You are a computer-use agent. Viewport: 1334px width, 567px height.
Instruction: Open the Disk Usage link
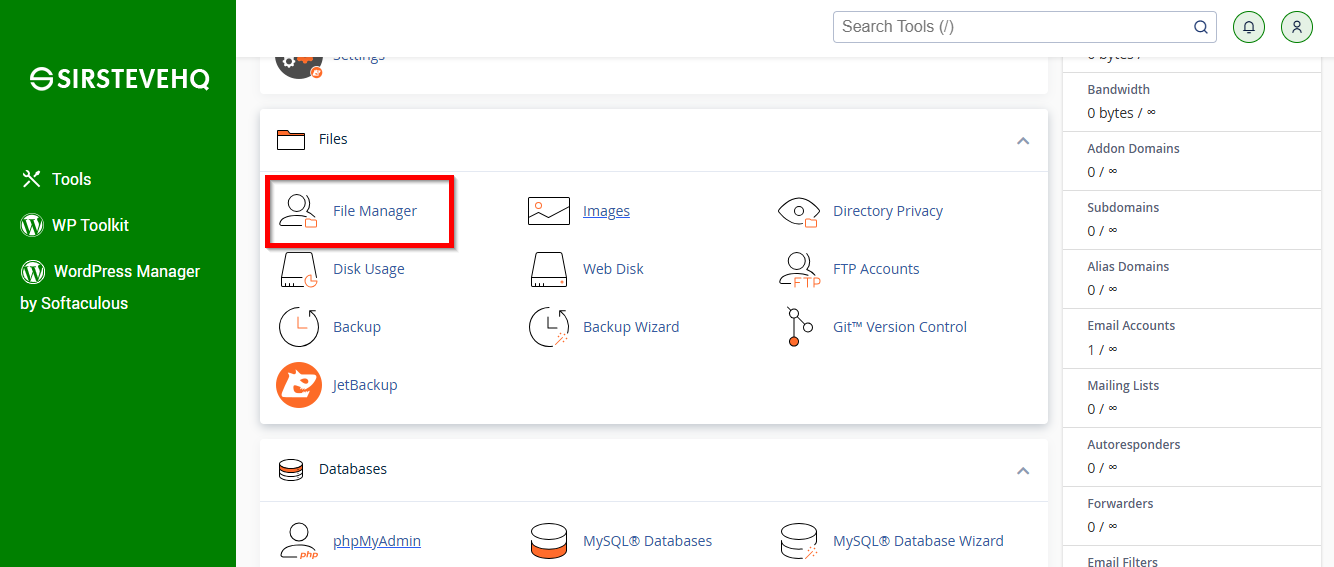point(369,269)
